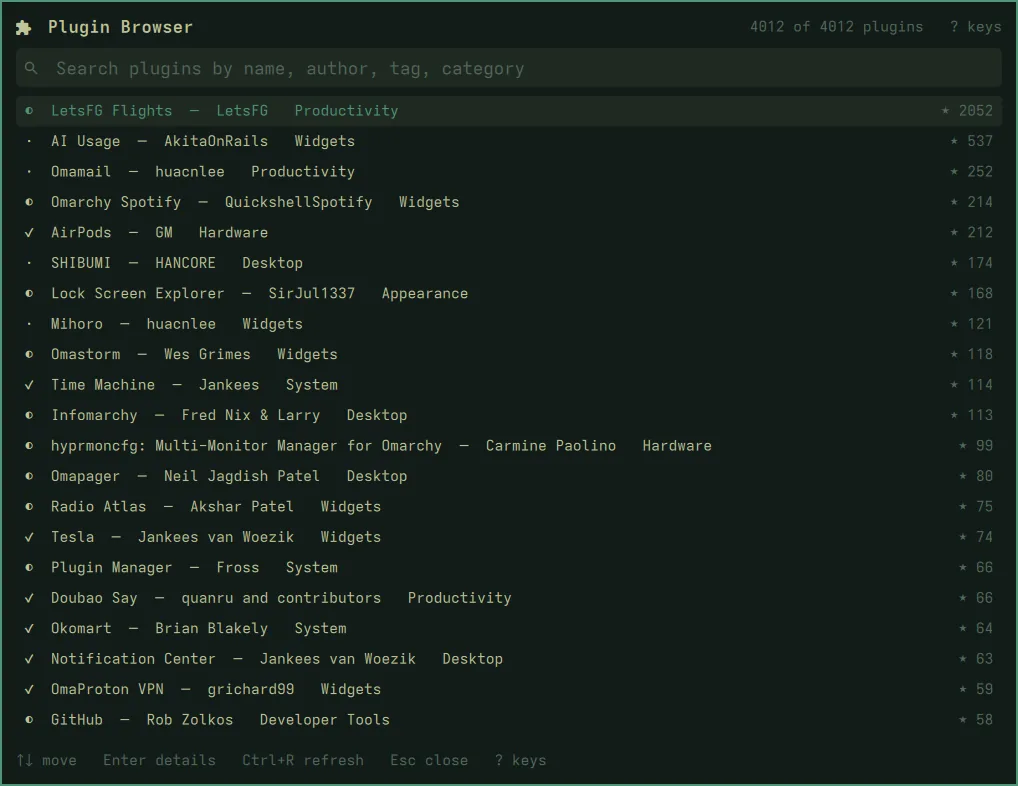1018x786 pixels.
Task: Select the Okomart plugin name
Action: 81,629
